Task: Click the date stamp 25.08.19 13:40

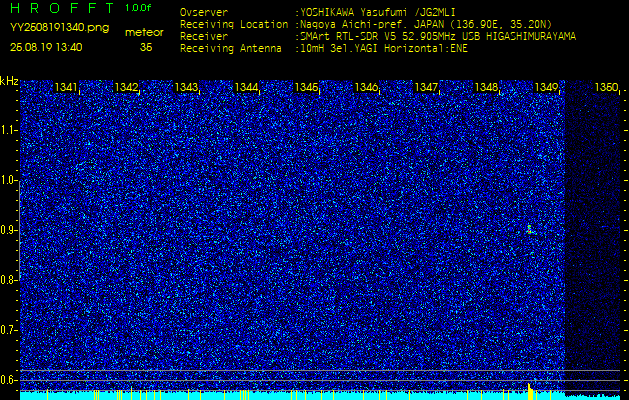Action: click(46, 47)
